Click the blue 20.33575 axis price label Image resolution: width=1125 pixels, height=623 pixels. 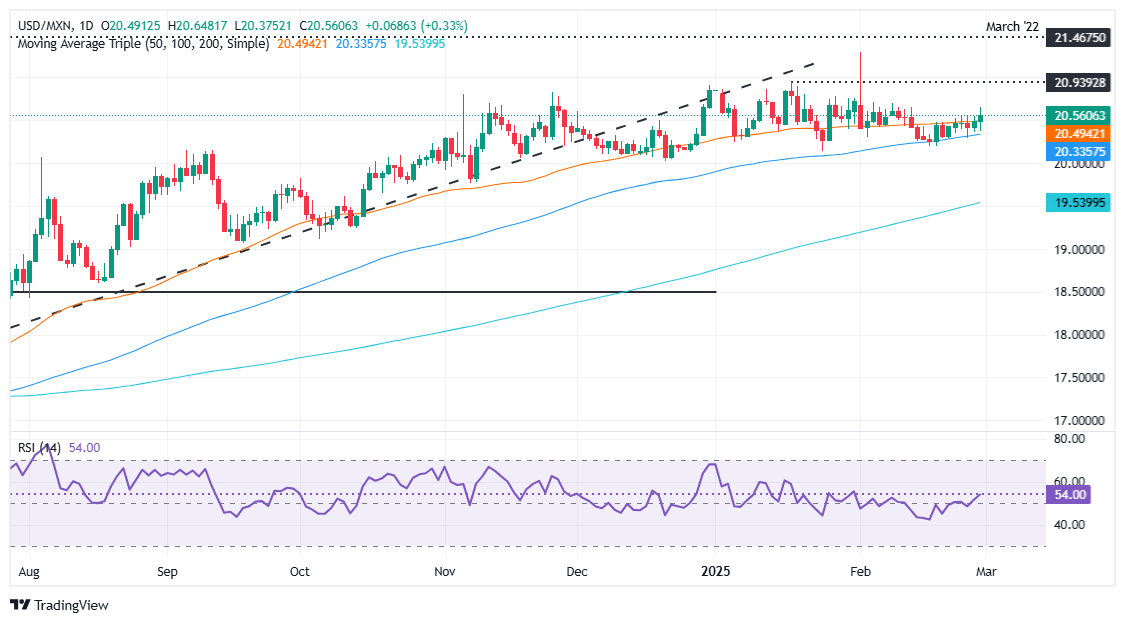pyautogui.click(x=1078, y=151)
